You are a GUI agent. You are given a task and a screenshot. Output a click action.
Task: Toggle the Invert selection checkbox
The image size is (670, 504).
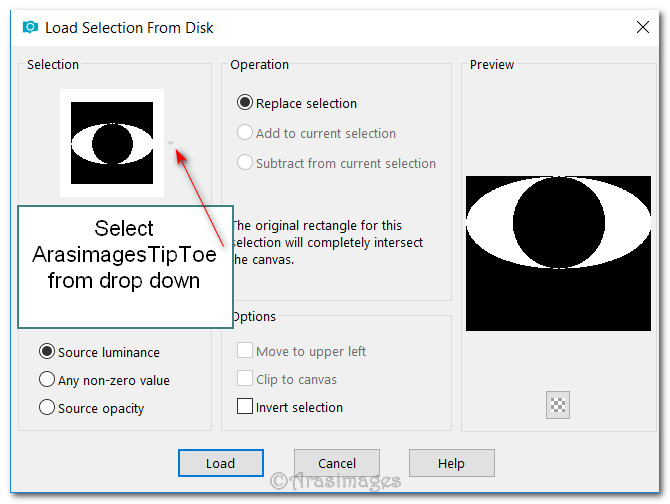(x=244, y=407)
